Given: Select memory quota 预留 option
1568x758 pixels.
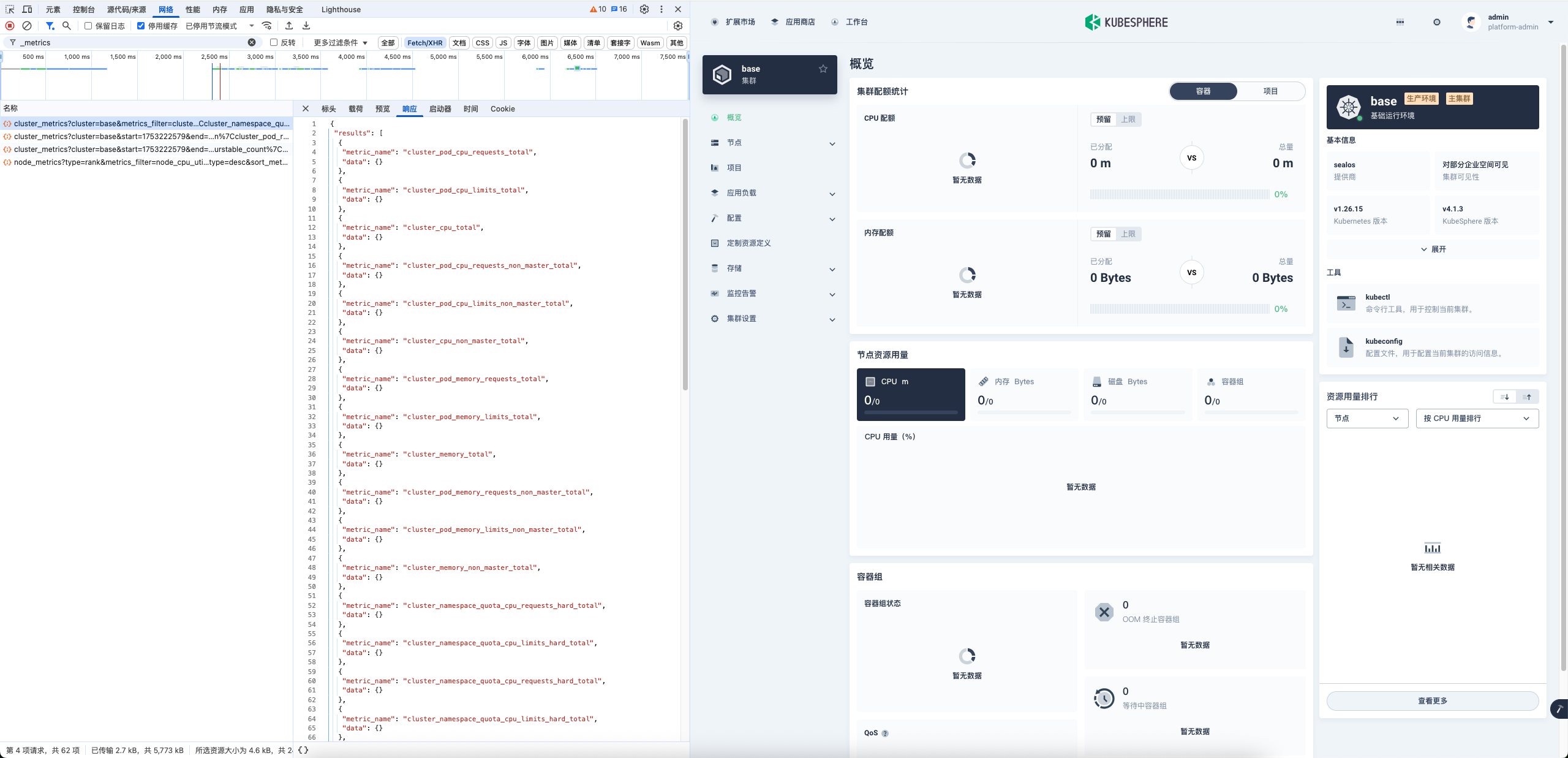Looking at the screenshot, I should click(x=1104, y=234).
